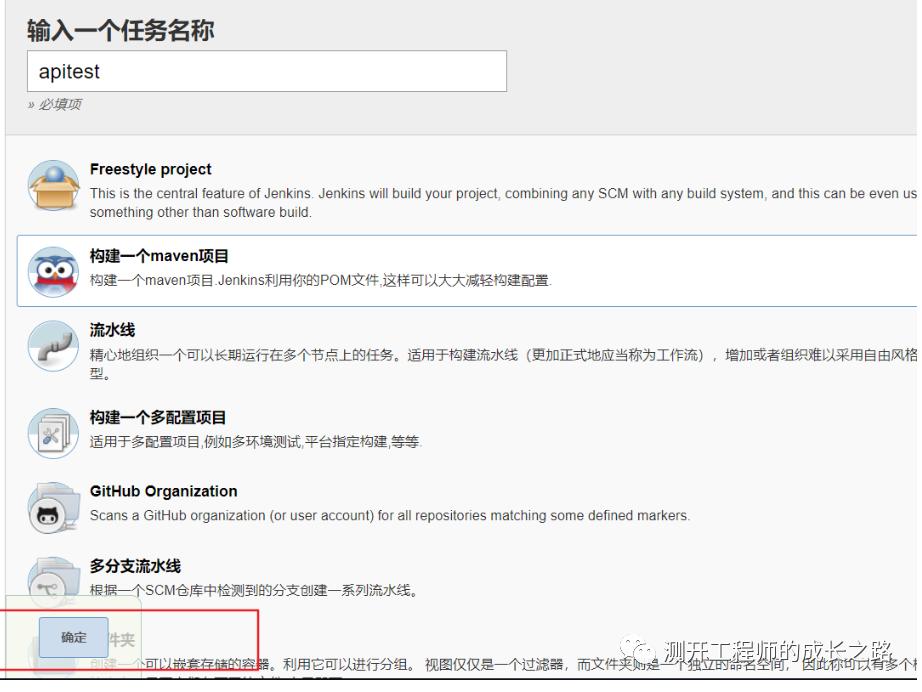The width and height of the screenshot is (922, 692).
Task: Click the 构建一个多配置项目 tools icon
Action: tap(54, 433)
